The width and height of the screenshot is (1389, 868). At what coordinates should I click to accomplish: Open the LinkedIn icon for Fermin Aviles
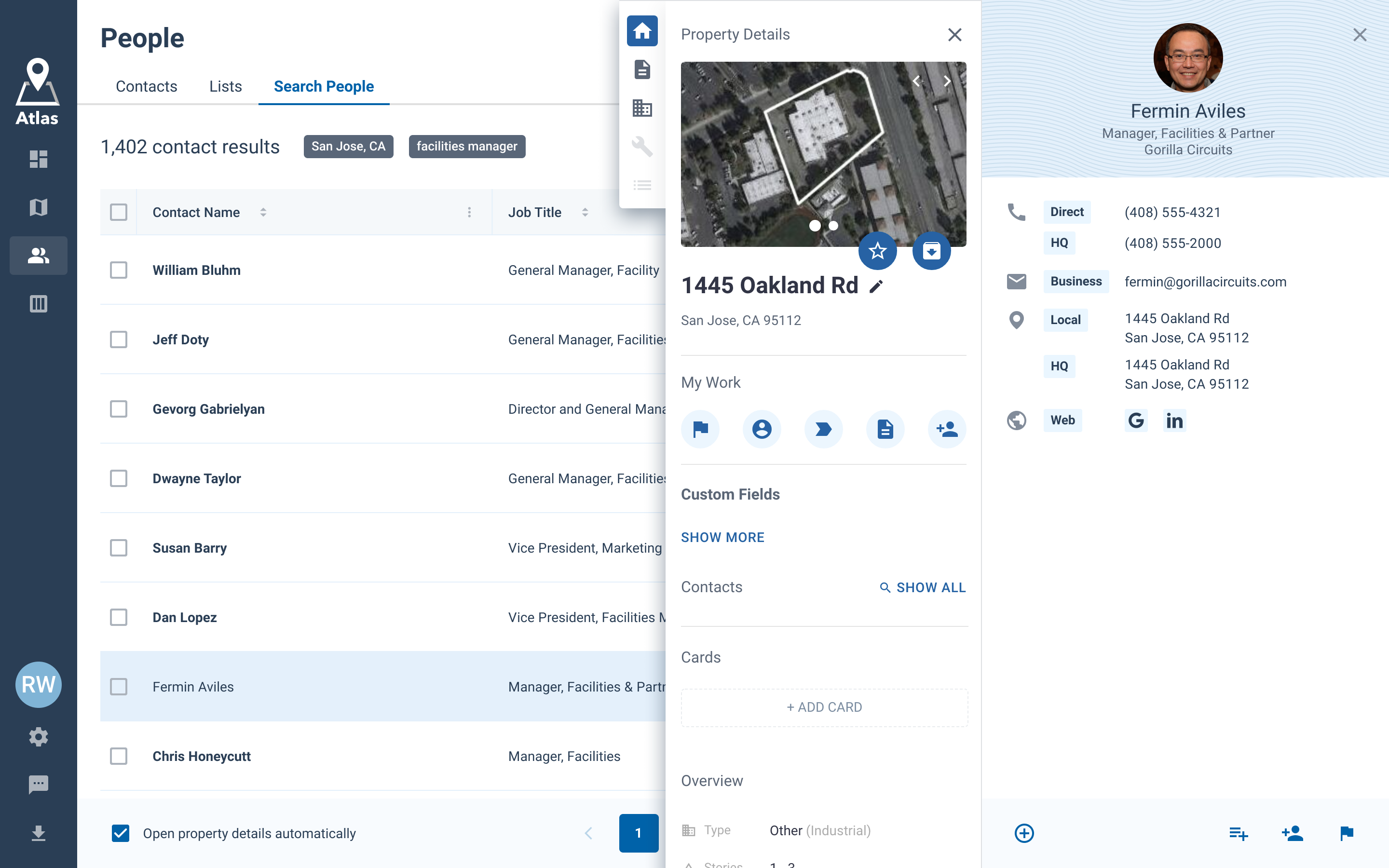pyautogui.click(x=1174, y=421)
